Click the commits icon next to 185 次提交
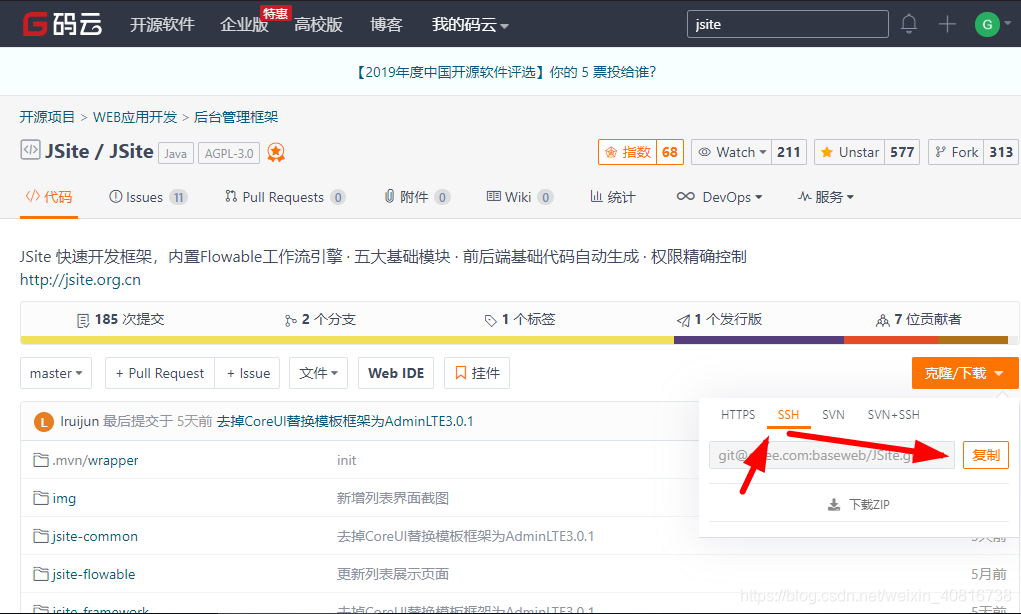 point(83,320)
